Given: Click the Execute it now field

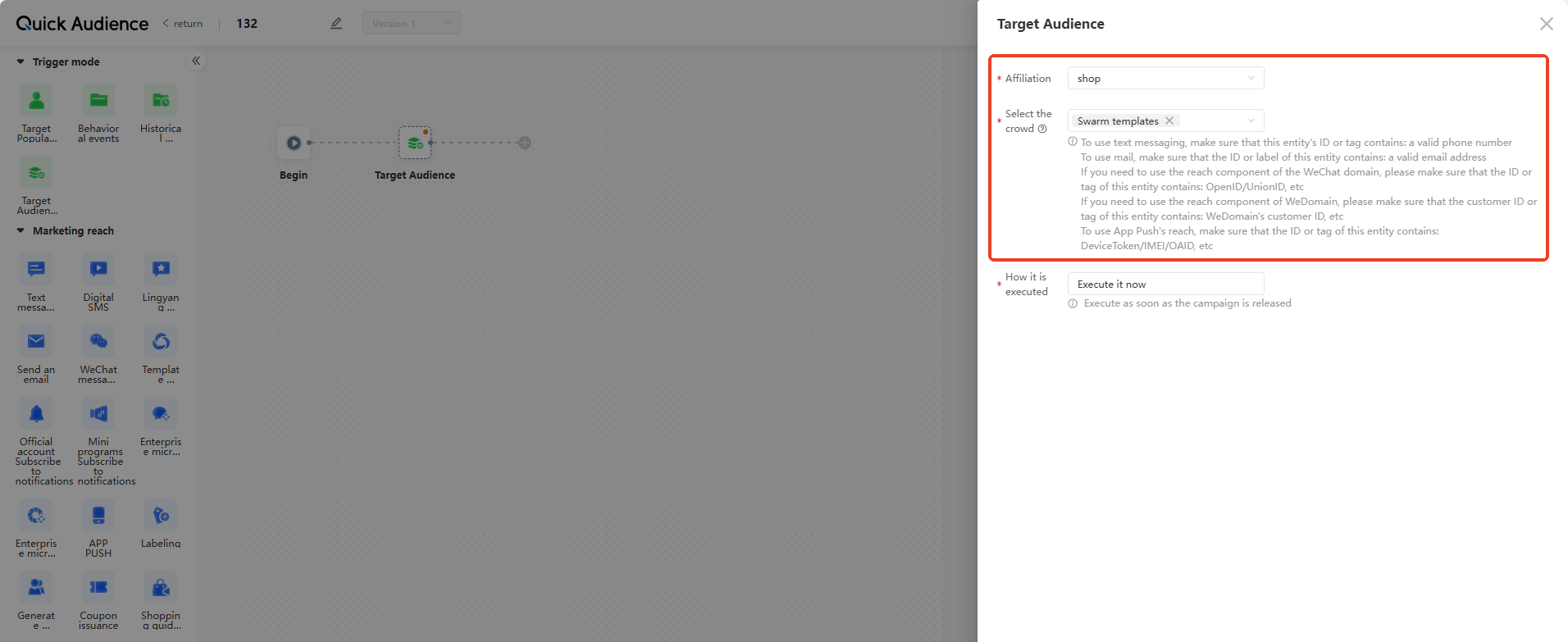Looking at the screenshot, I should pyautogui.click(x=1165, y=284).
